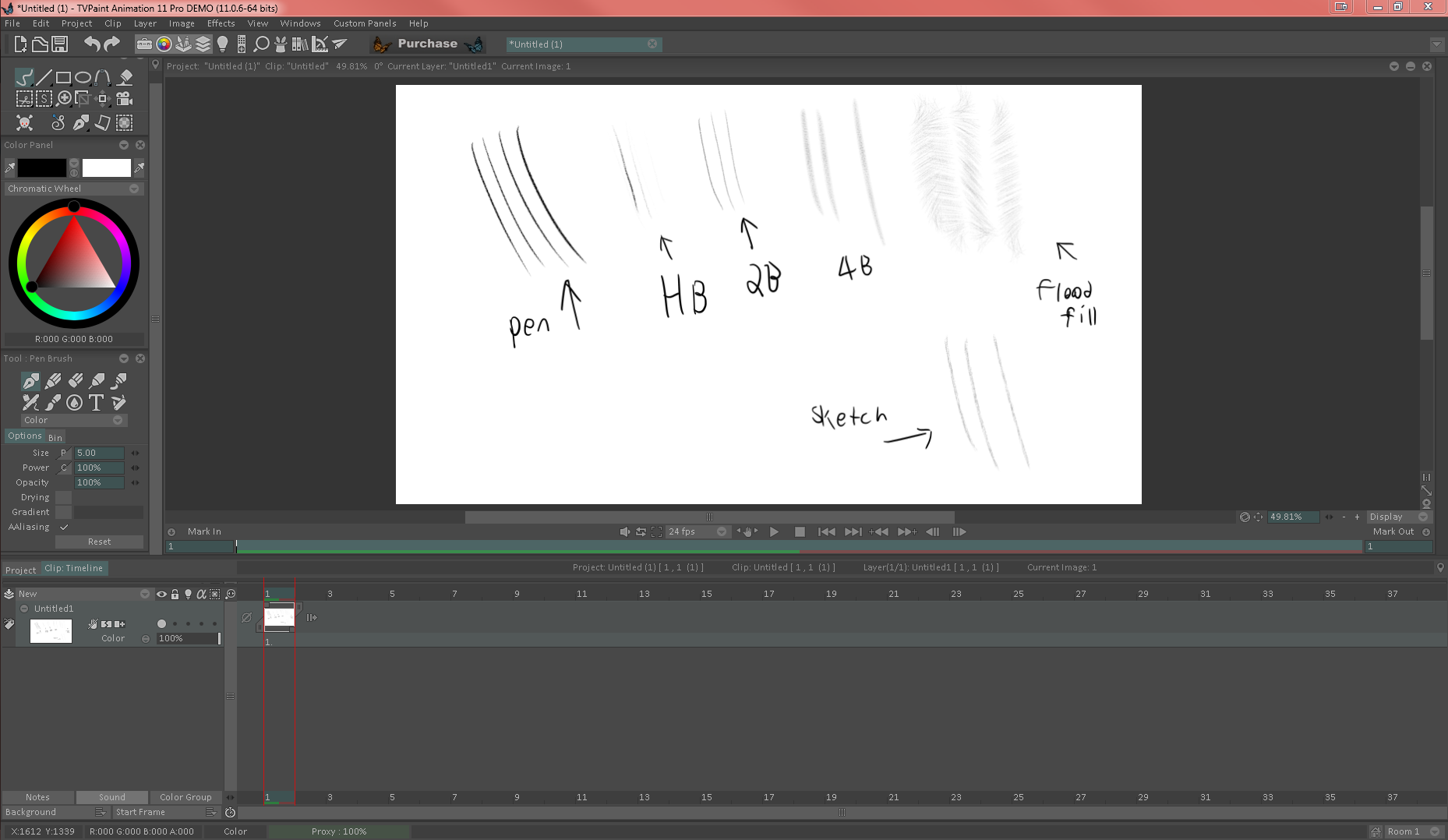Collapse the Tool Pen Brush panel arrow
This screenshot has width=1448, height=840.
coord(123,358)
